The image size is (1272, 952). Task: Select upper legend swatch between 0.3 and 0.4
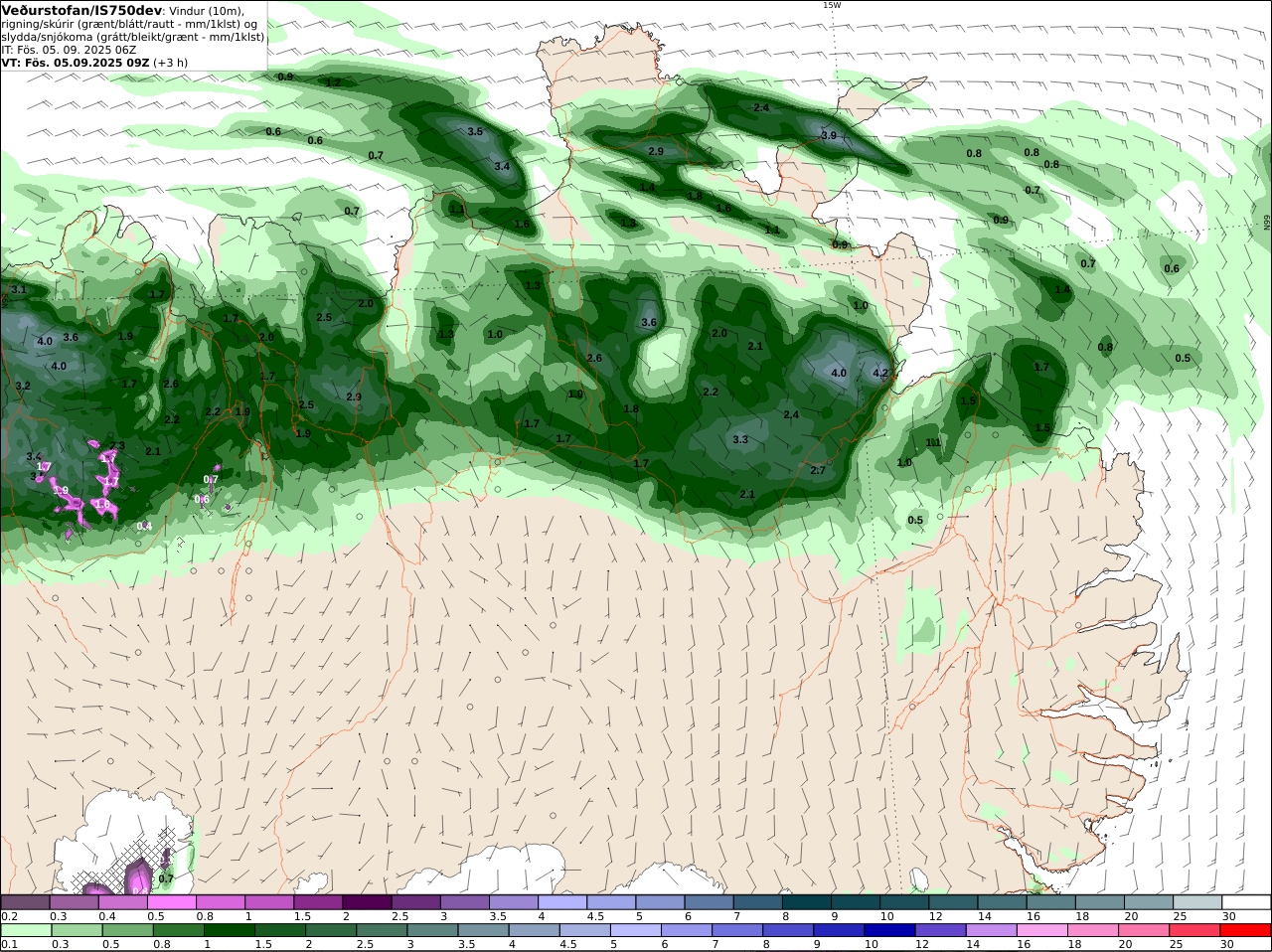[x=74, y=902]
